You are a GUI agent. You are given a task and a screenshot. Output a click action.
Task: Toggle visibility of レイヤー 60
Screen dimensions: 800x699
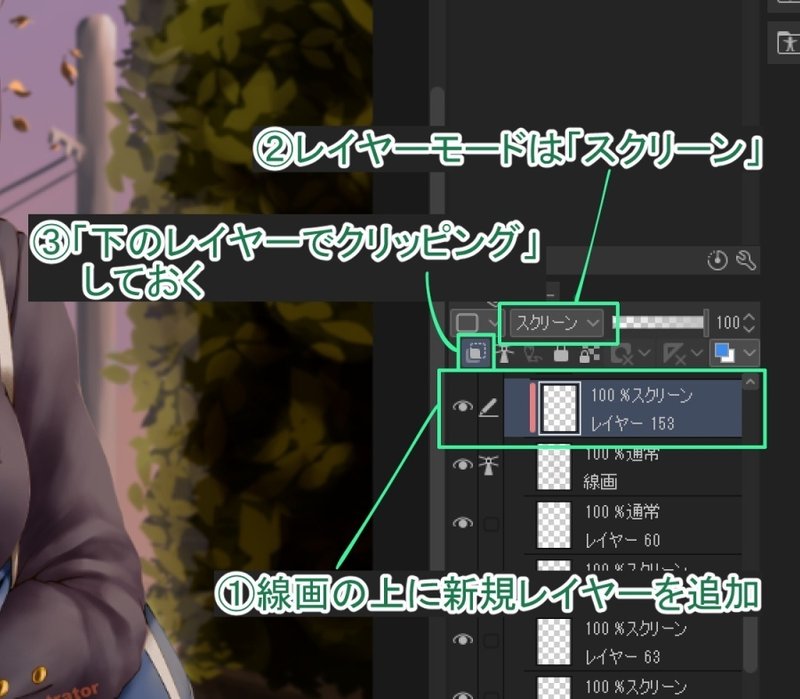point(463,523)
